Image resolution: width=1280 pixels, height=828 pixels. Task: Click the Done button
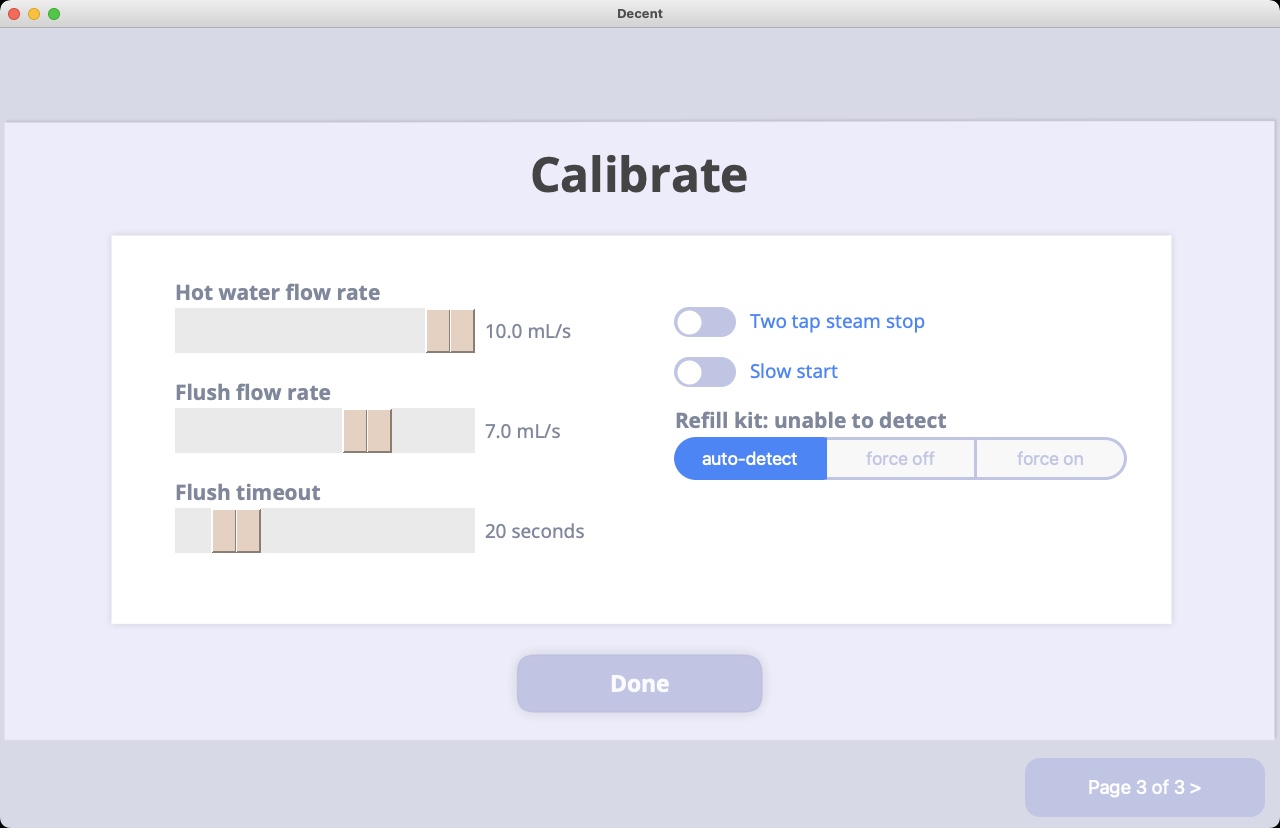[x=640, y=684]
